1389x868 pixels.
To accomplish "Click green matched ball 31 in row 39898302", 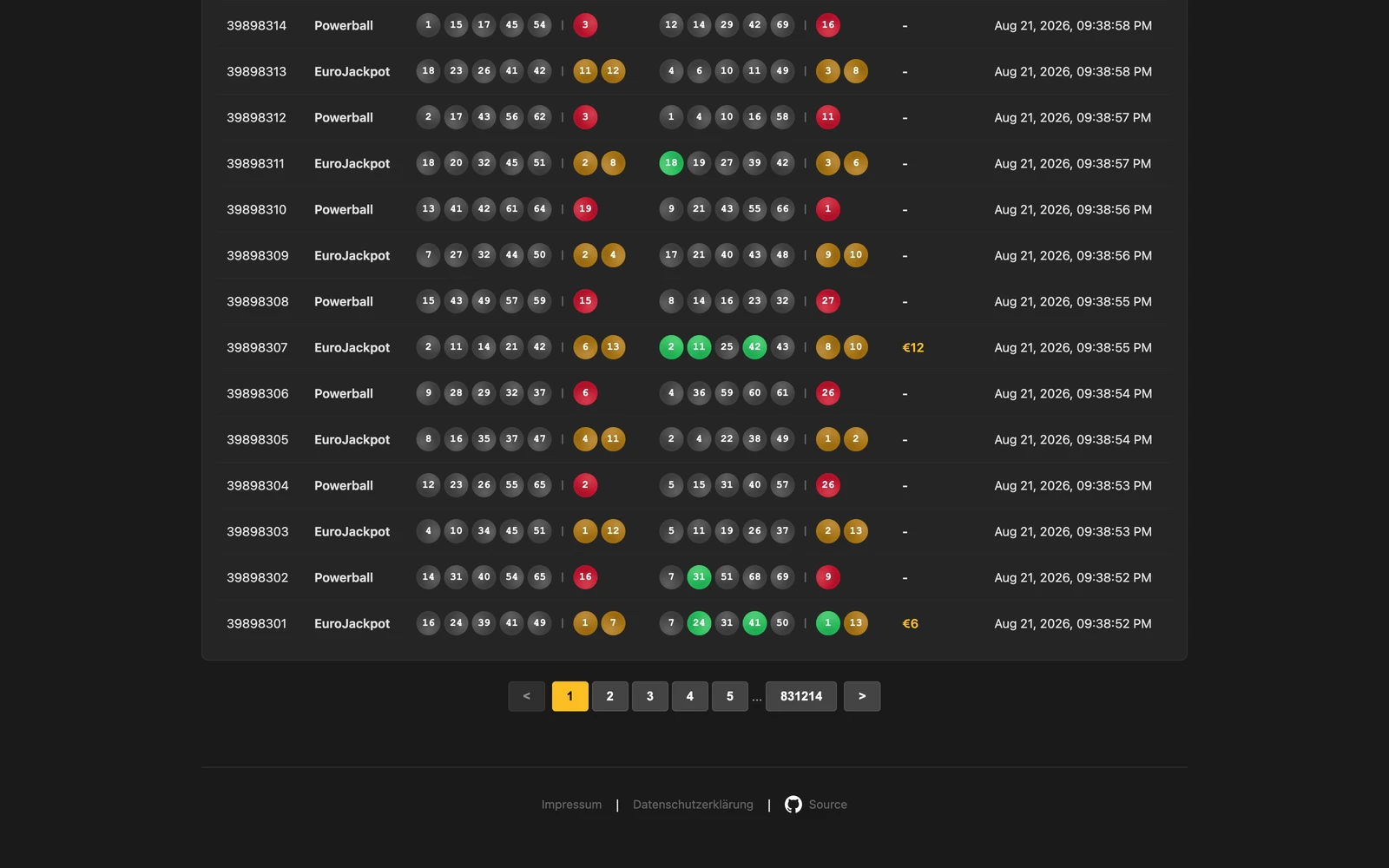I will click(699, 577).
